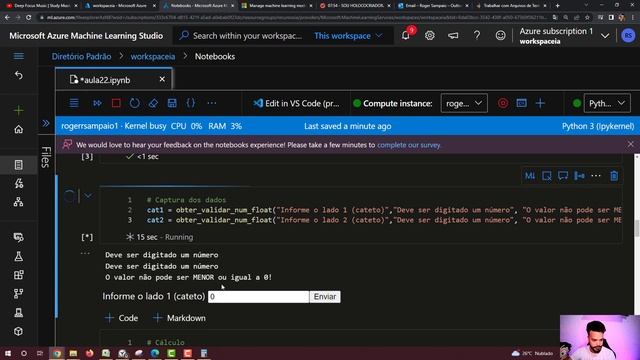The height and width of the screenshot is (360, 640).
Task: Click Edit in VS Code button
Action: click(296, 104)
